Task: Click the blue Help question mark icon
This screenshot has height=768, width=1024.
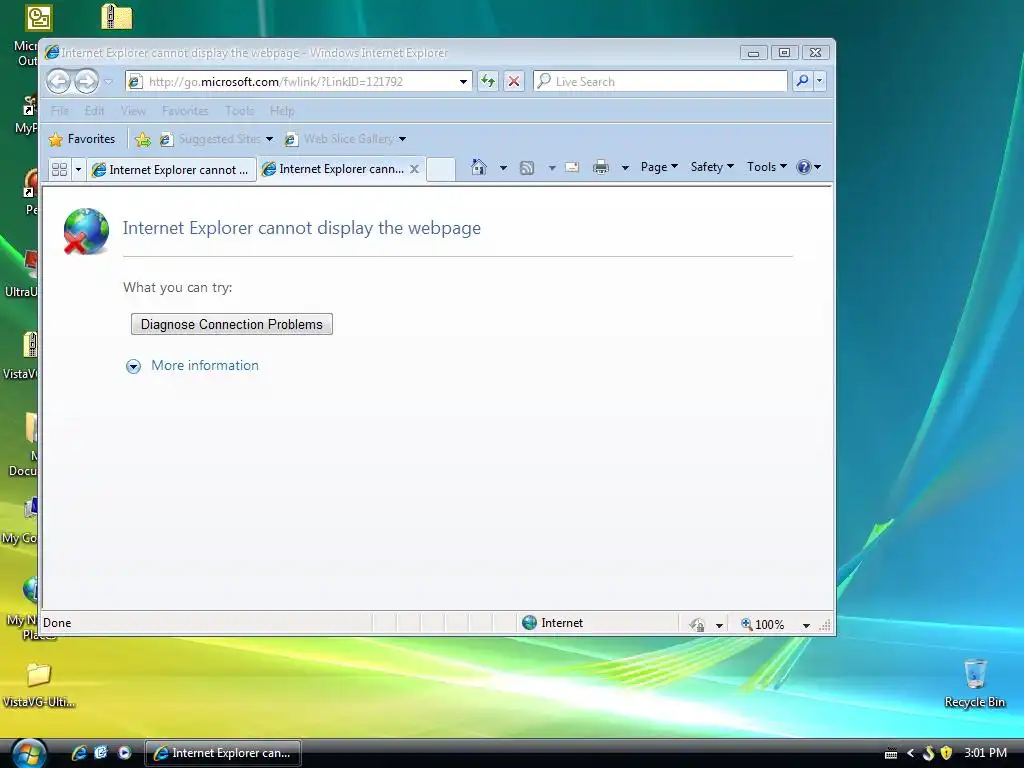Action: pyautogui.click(x=803, y=167)
